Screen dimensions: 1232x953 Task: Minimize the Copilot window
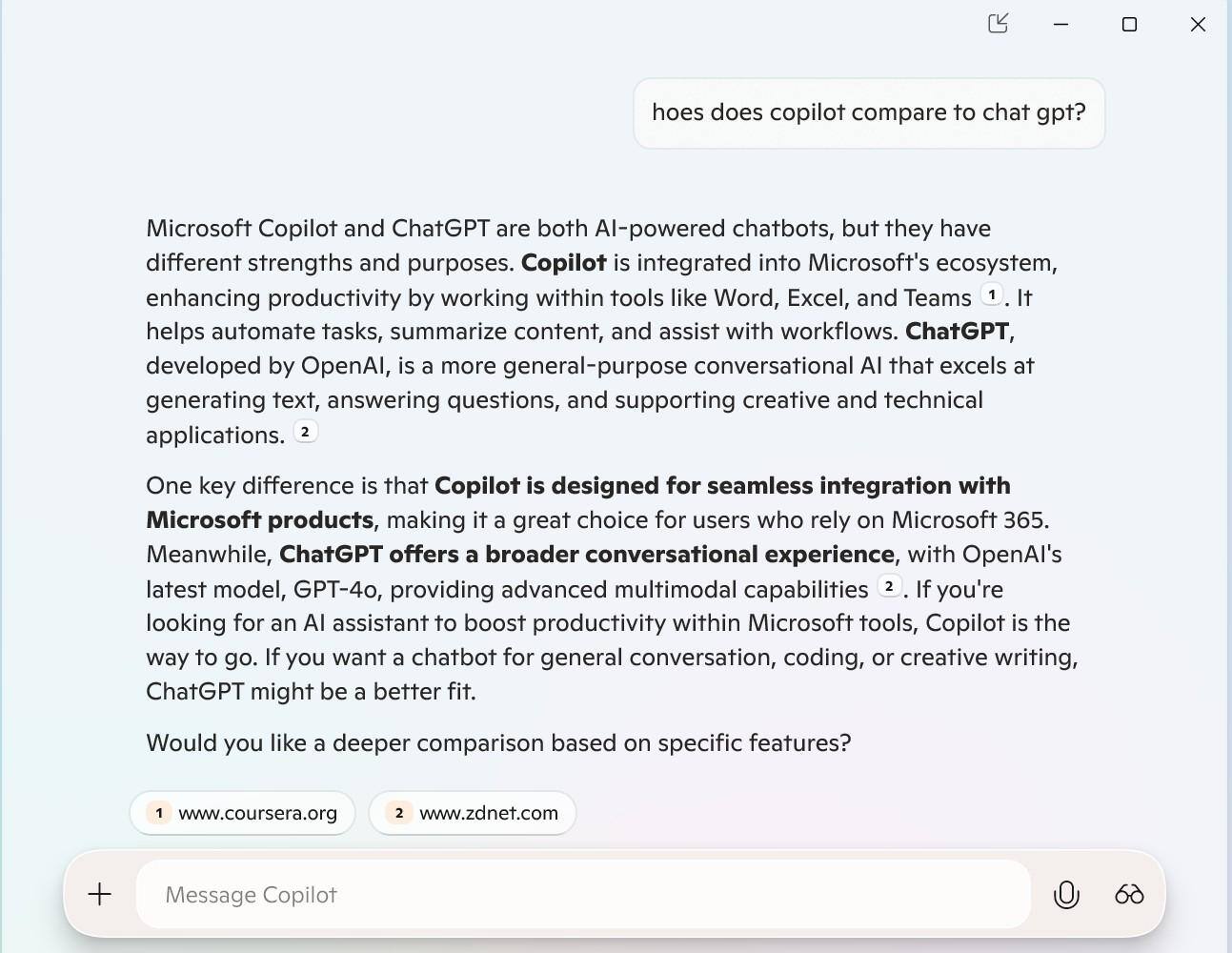(x=1060, y=24)
